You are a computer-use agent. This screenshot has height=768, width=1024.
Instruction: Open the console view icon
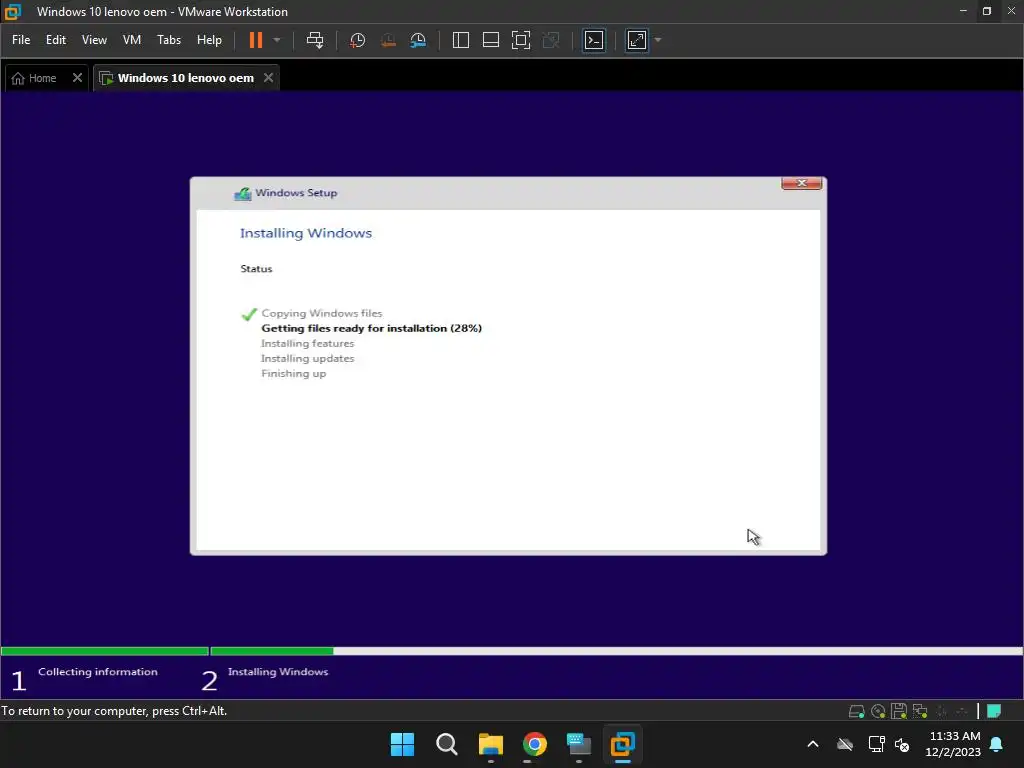point(594,40)
